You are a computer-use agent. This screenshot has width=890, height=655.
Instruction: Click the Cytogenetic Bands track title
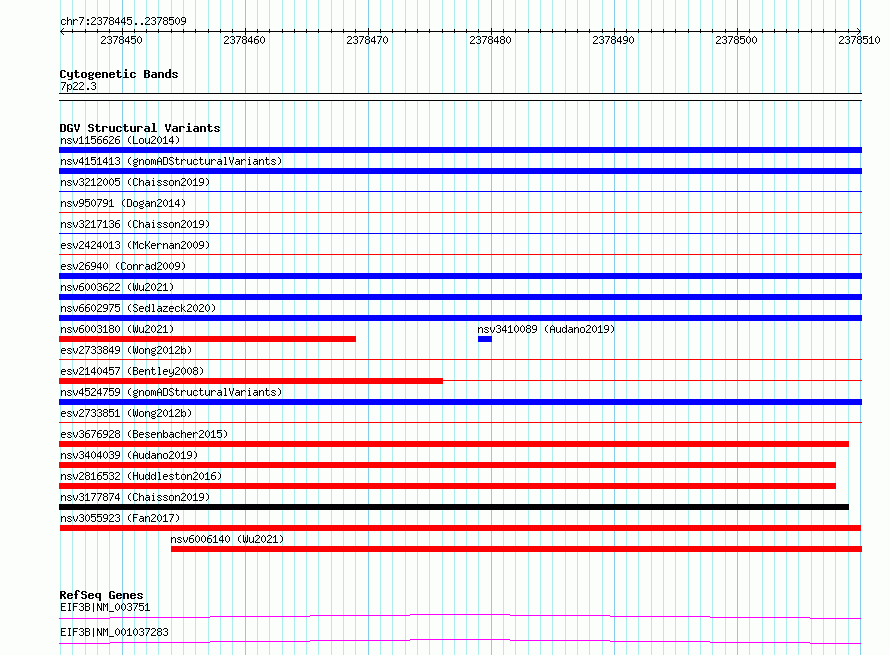(x=119, y=74)
